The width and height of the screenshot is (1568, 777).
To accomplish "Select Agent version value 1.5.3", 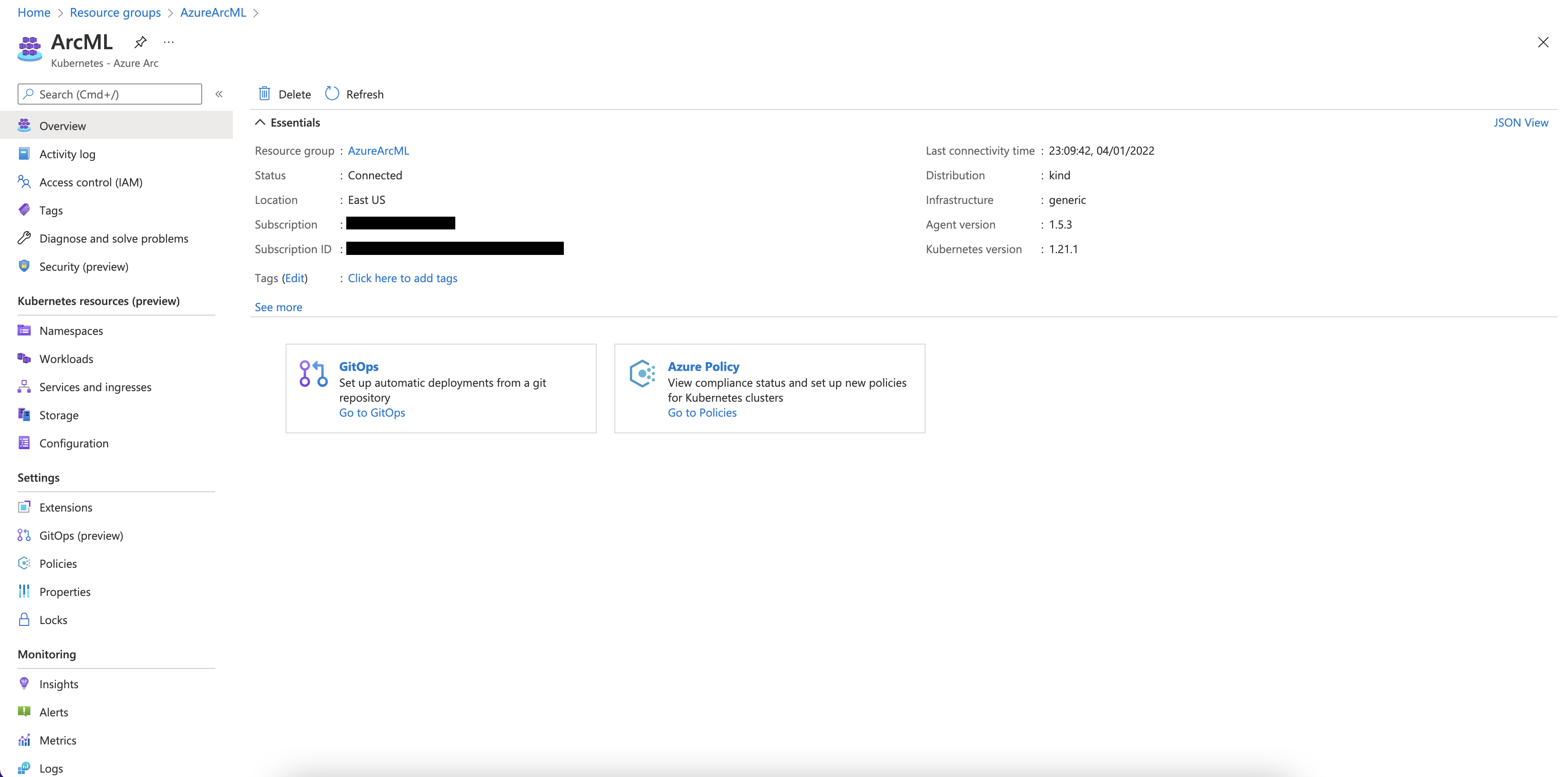I will click(x=1060, y=224).
